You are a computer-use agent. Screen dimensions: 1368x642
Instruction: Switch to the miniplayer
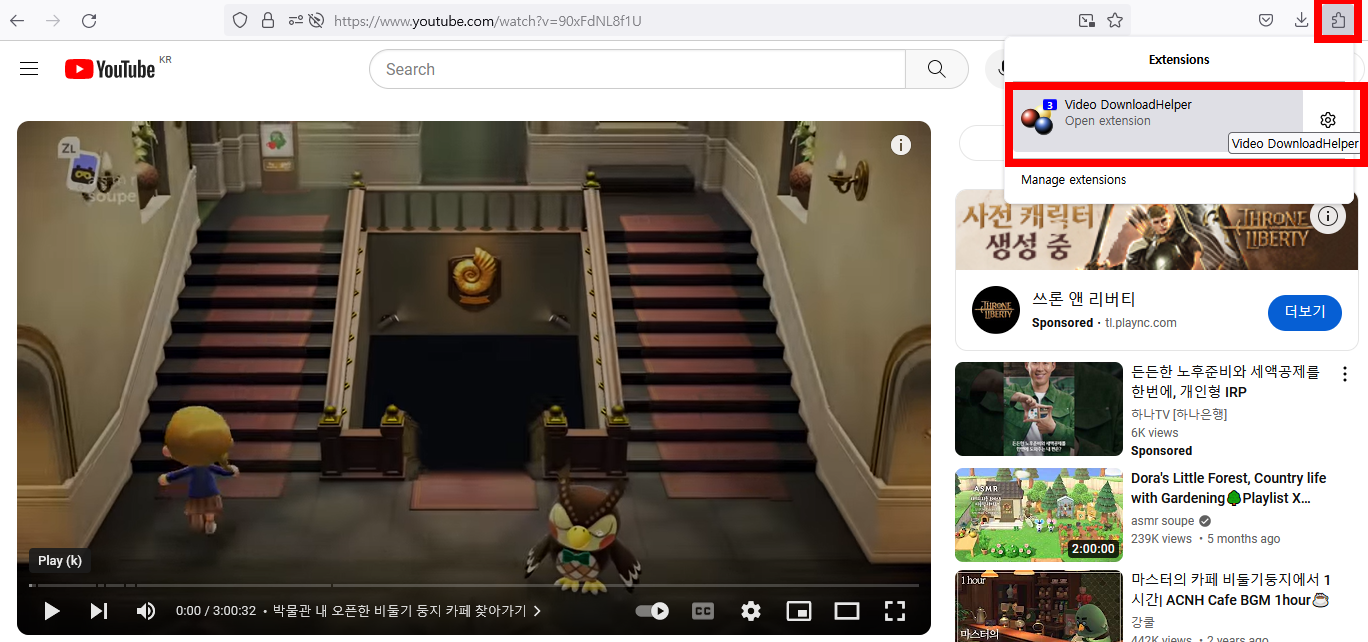[798, 610]
